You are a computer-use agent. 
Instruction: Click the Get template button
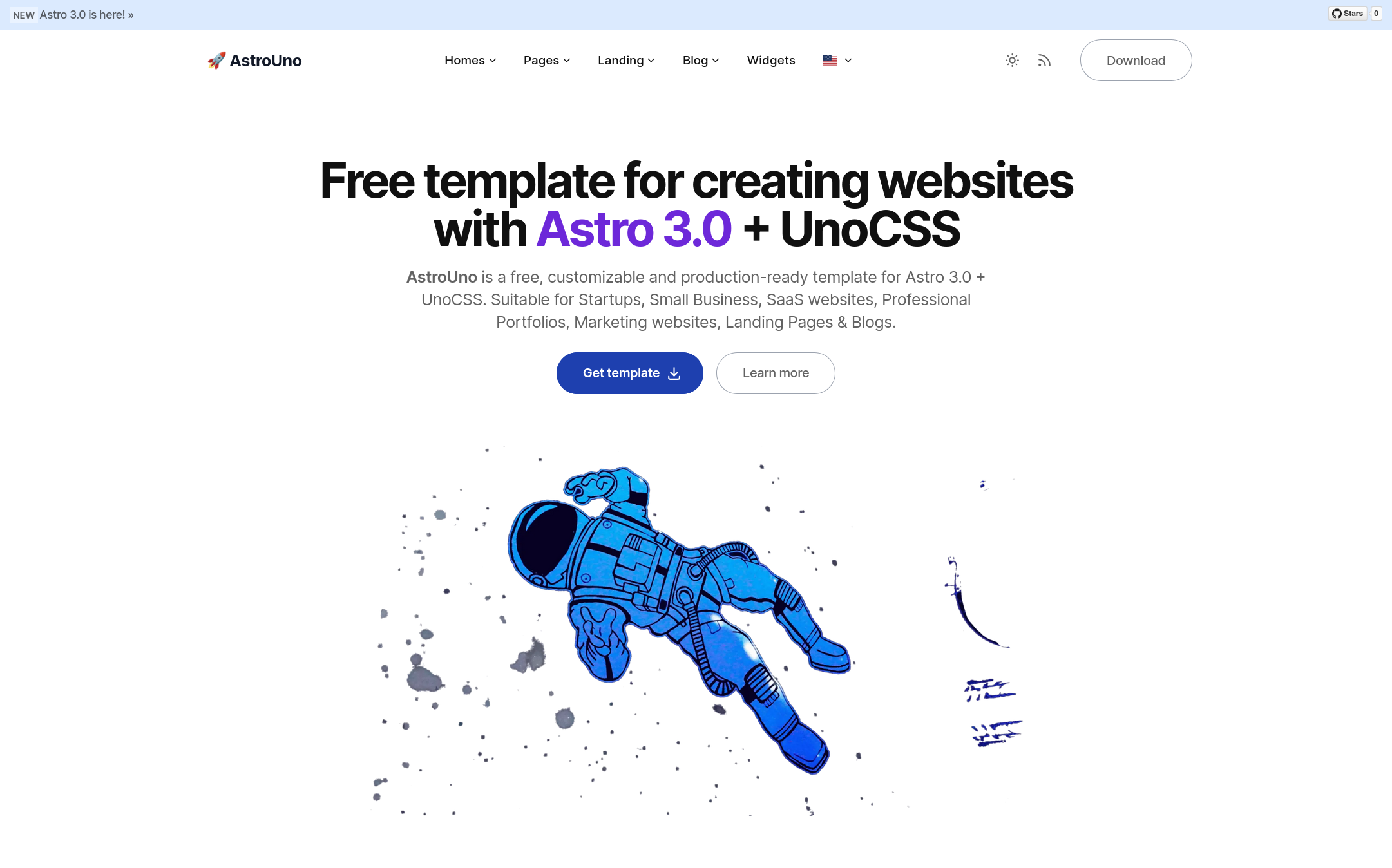click(x=629, y=373)
